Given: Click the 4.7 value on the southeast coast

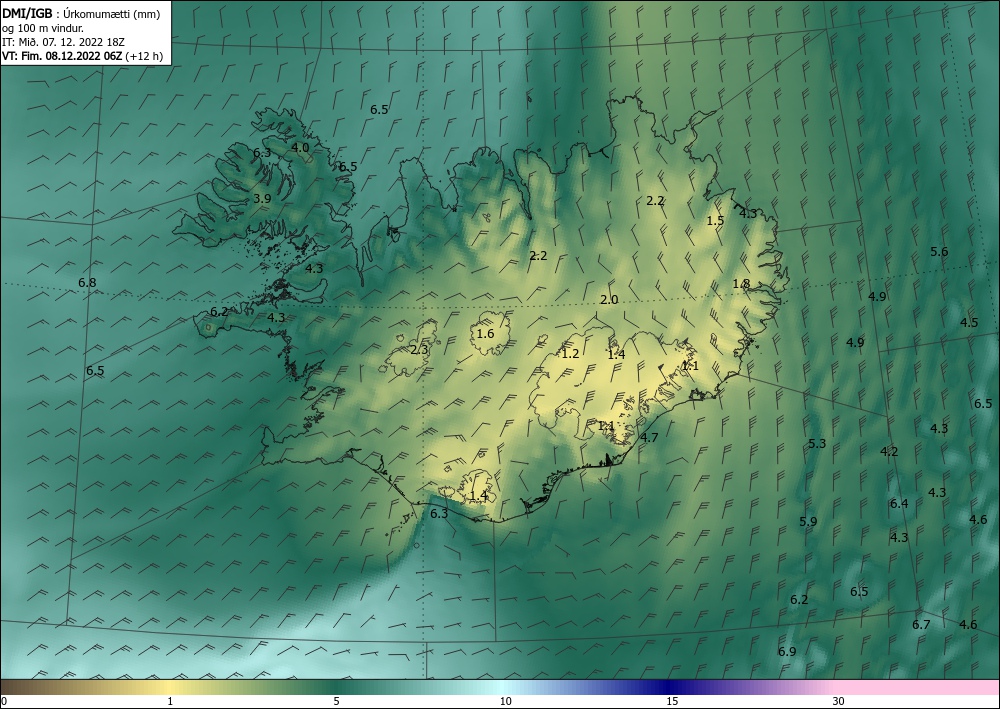Looking at the screenshot, I should [649, 437].
